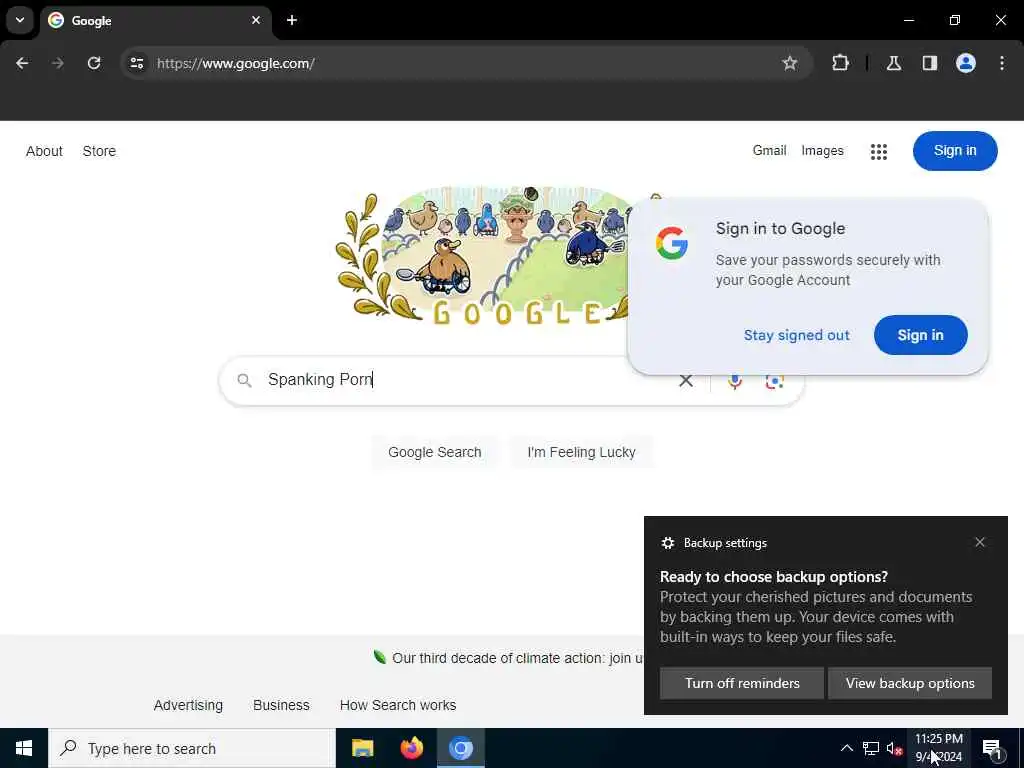This screenshot has width=1024, height=768.
Task: Open the Chrome side panel icon
Action: [x=929, y=63]
